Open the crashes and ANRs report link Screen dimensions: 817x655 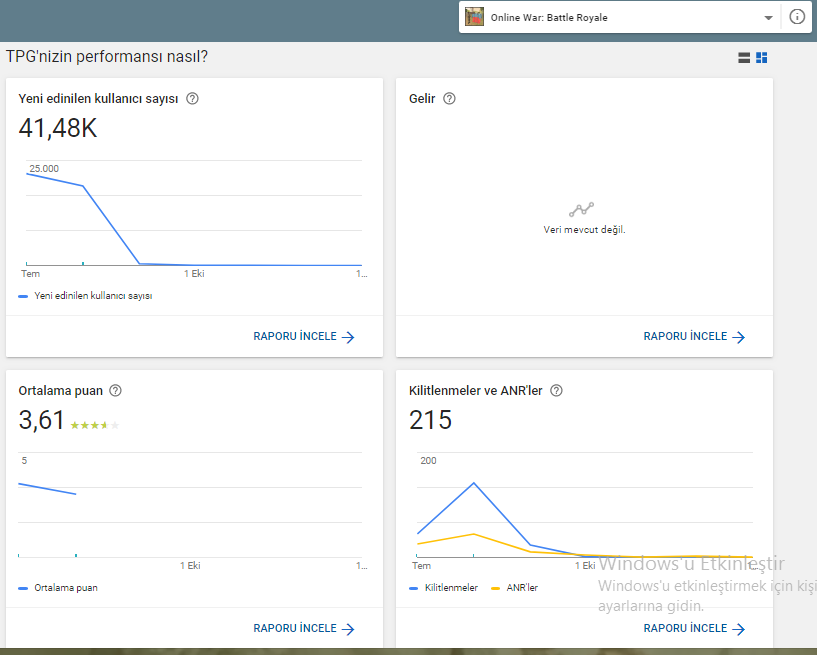(x=694, y=628)
